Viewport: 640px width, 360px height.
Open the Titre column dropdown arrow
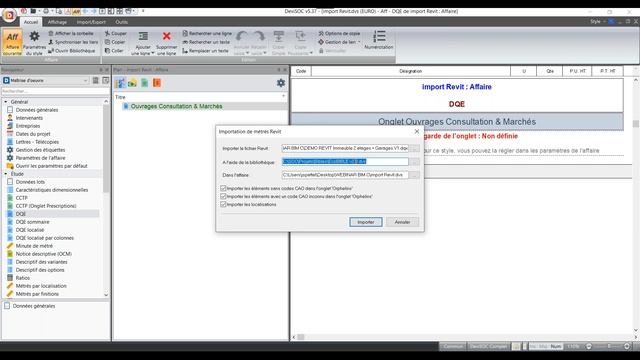(283, 97)
